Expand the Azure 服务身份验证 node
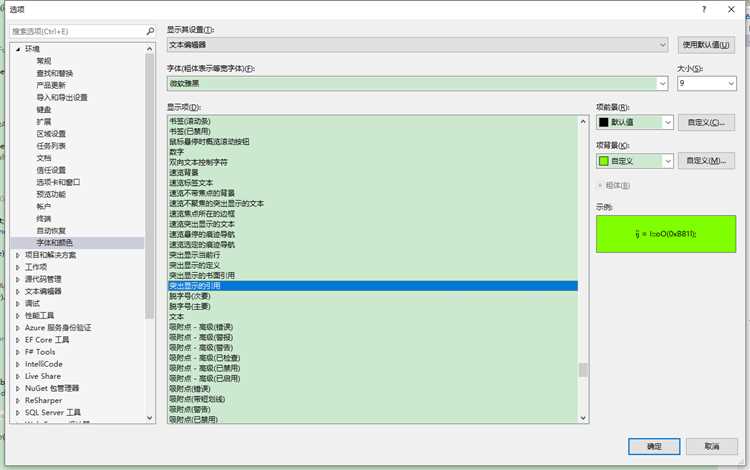This screenshot has height=470, width=750. (18, 328)
